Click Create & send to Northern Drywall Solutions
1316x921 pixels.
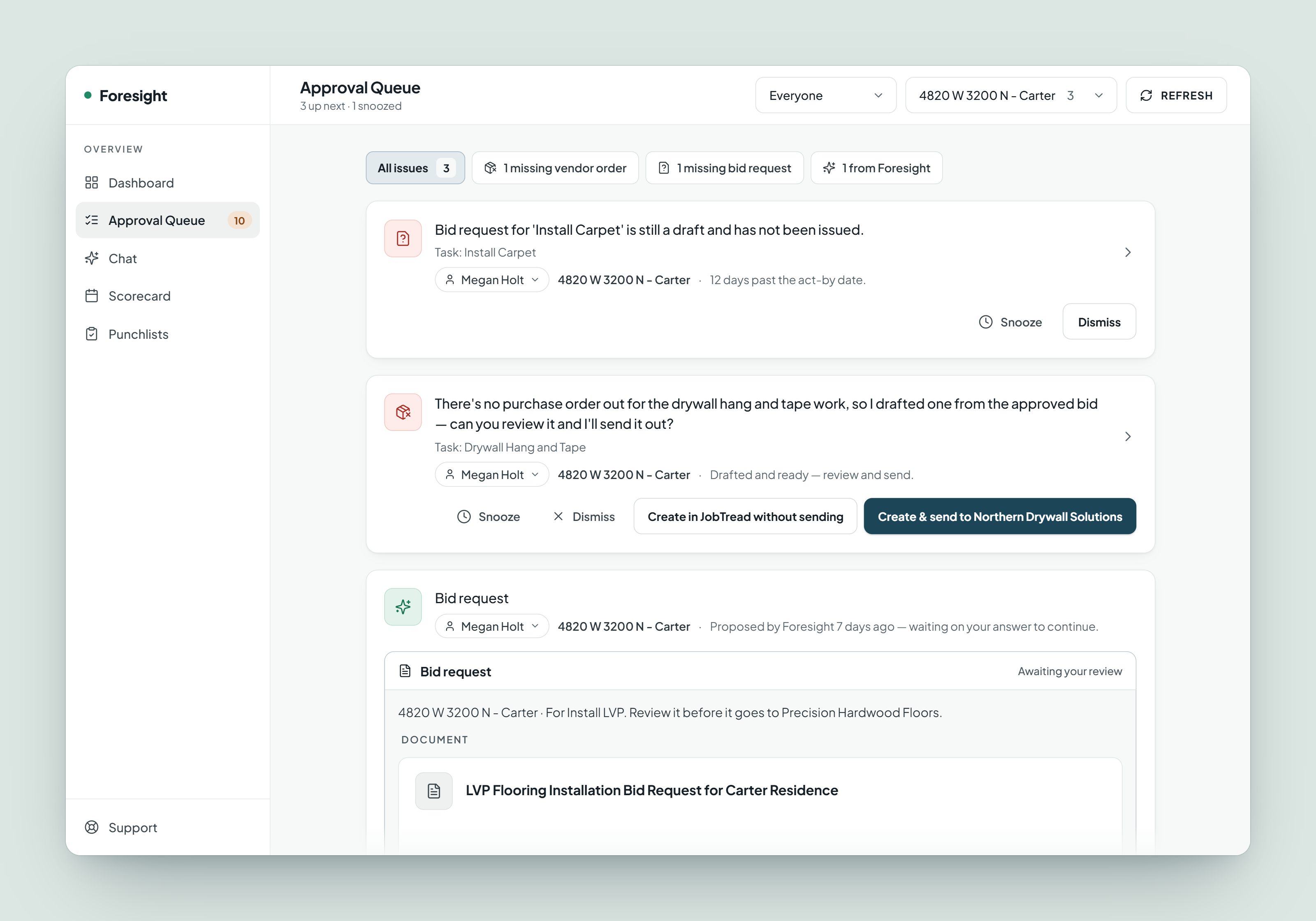coord(1000,517)
